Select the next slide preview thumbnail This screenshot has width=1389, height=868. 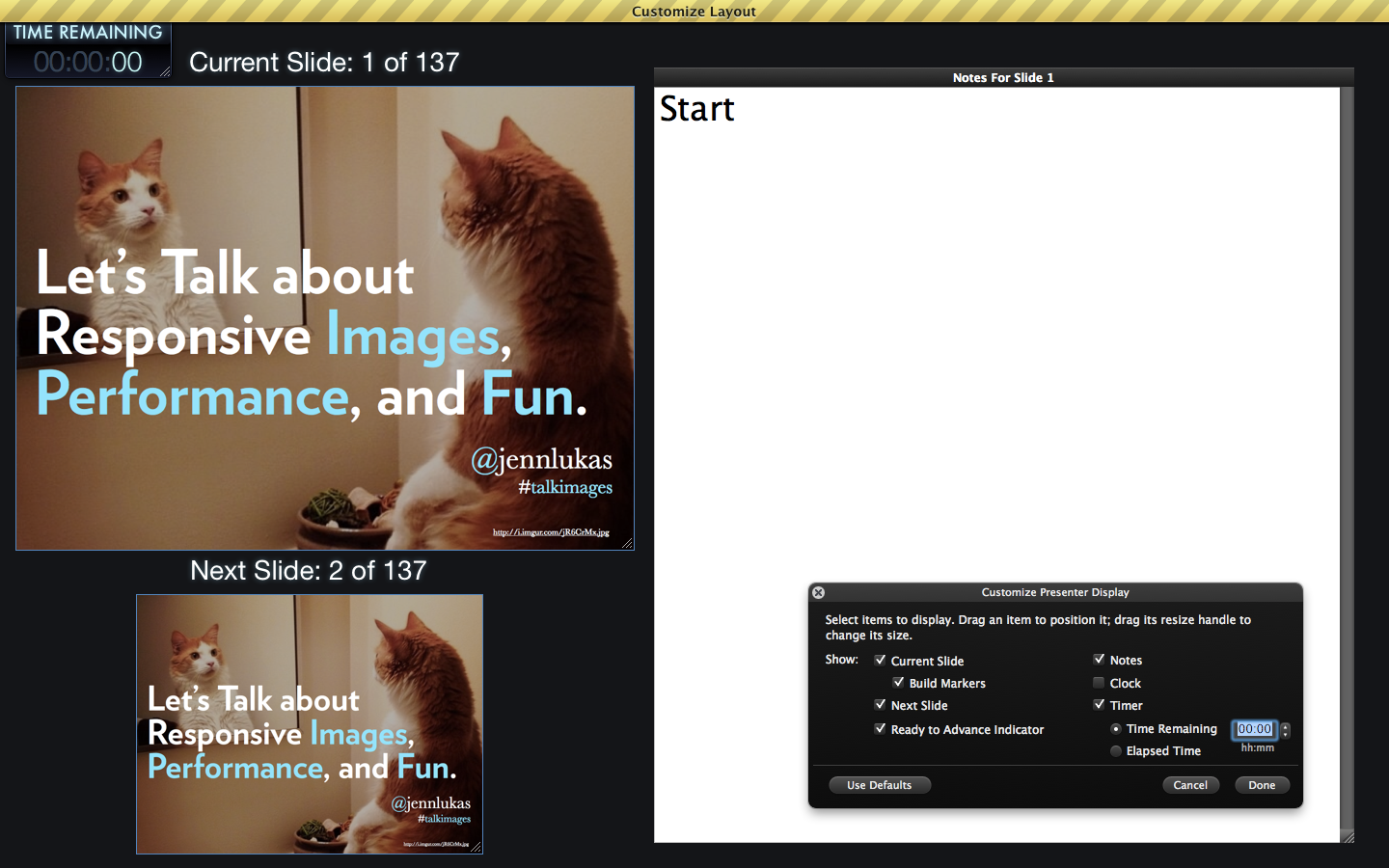point(310,723)
